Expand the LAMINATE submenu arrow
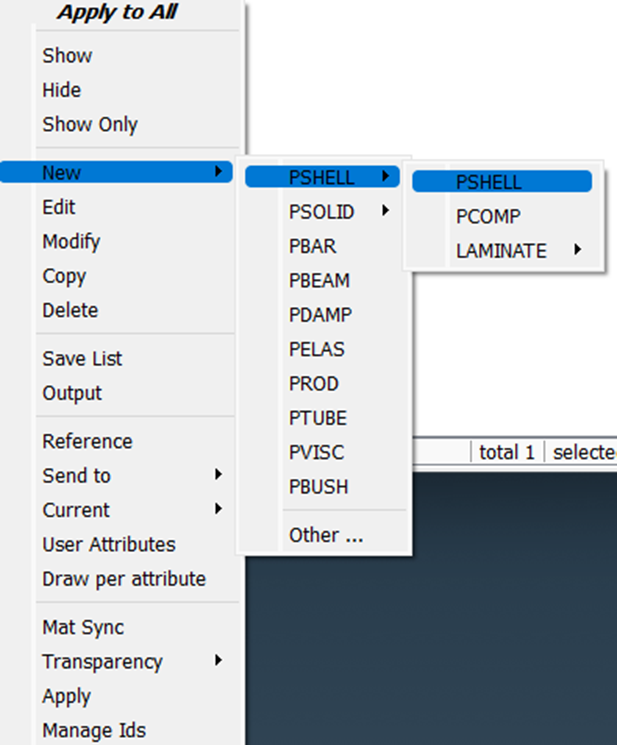 (577, 250)
